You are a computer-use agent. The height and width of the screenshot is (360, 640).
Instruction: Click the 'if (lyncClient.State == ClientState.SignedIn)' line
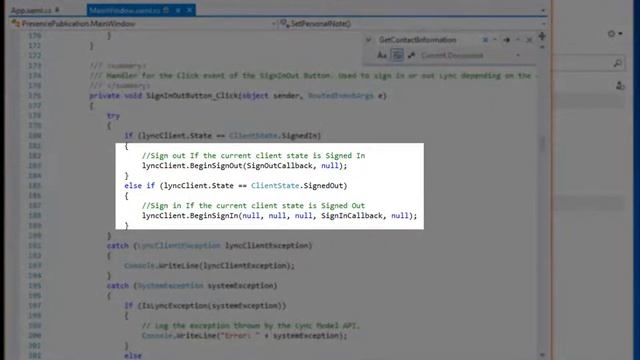222,136
